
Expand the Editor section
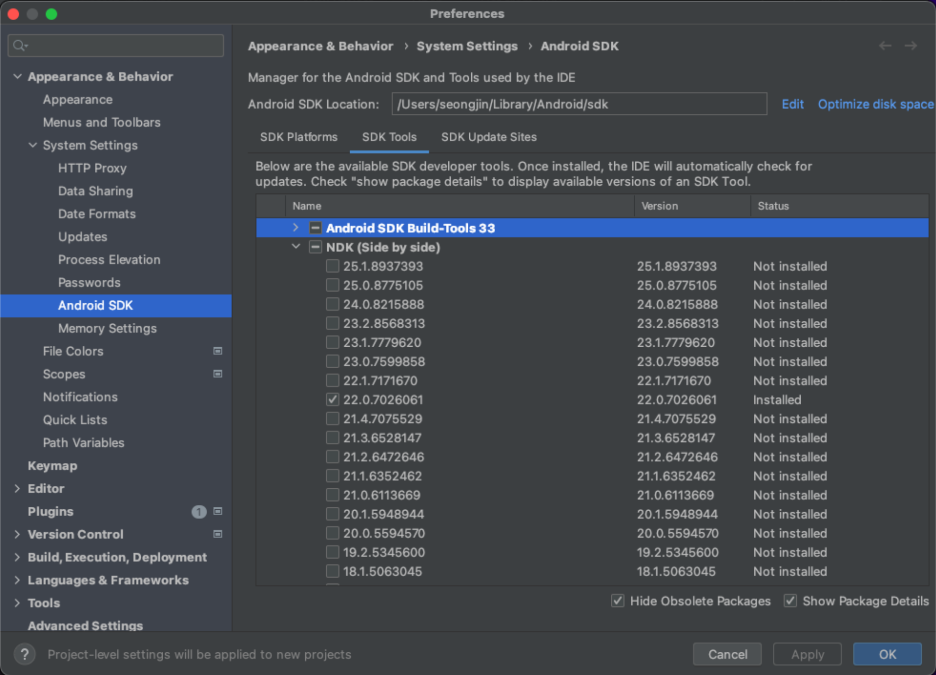(17, 489)
